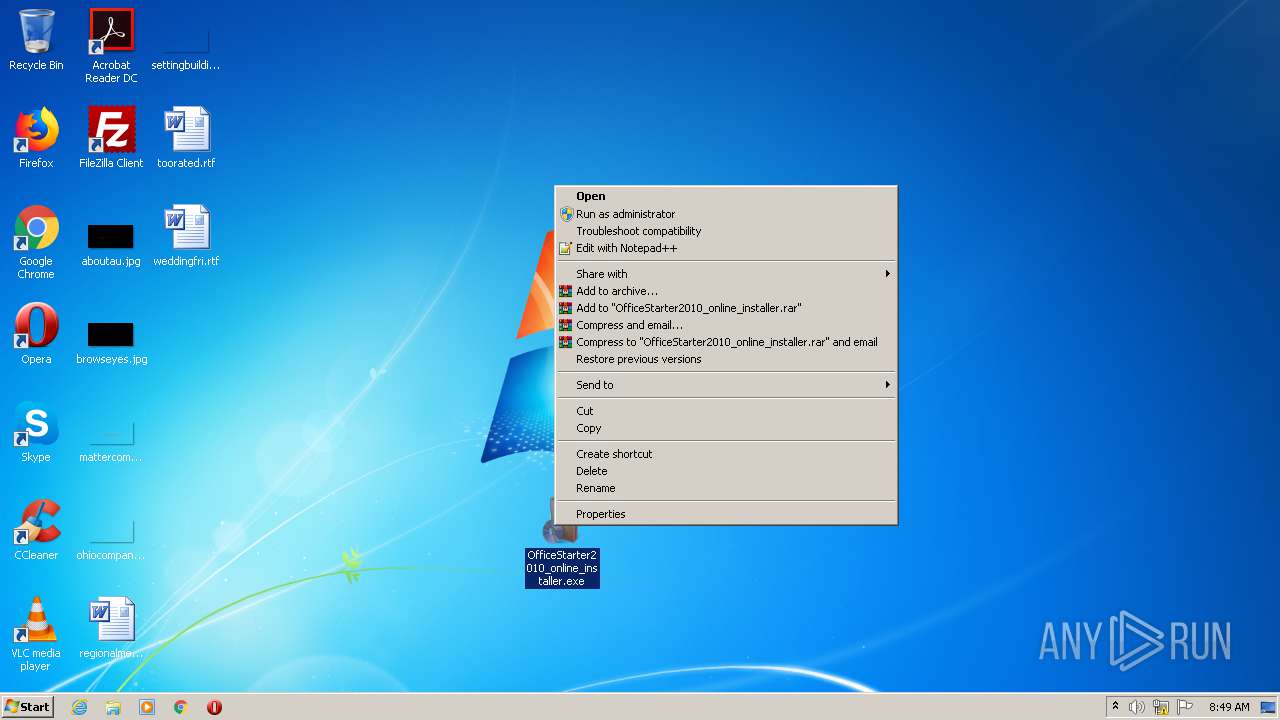Click the 8:49 AM taskbar clock

(x=1229, y=707)
